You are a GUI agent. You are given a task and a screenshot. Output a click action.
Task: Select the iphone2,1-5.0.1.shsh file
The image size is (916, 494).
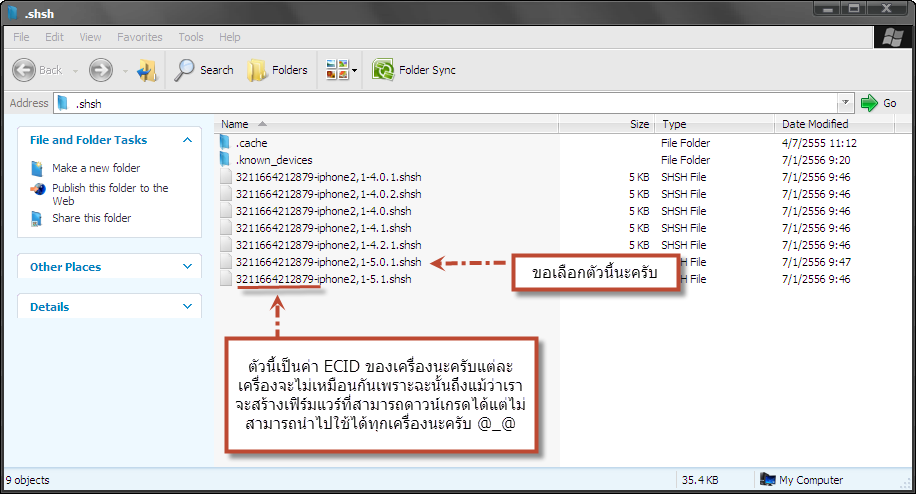pos(328,262)
